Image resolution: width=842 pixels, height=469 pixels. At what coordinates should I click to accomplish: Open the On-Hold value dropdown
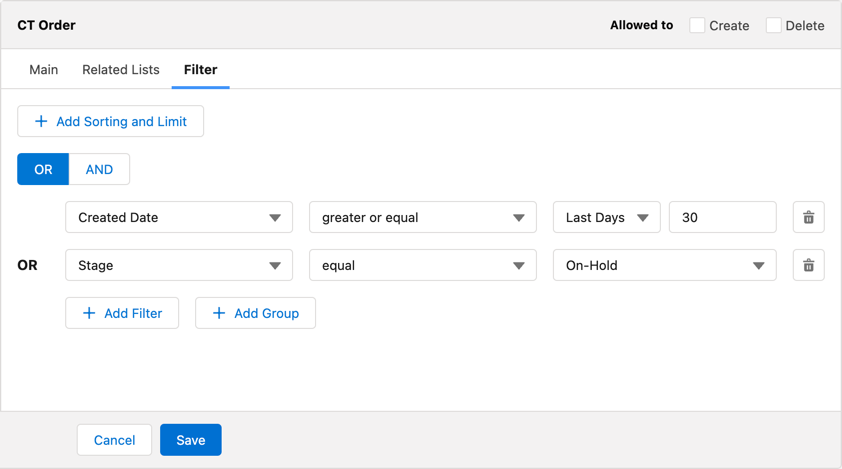(x=665, y=265)
